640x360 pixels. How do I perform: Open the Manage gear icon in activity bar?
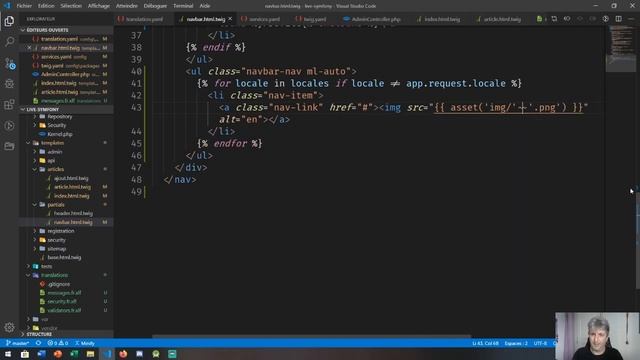tap(9, 327)
